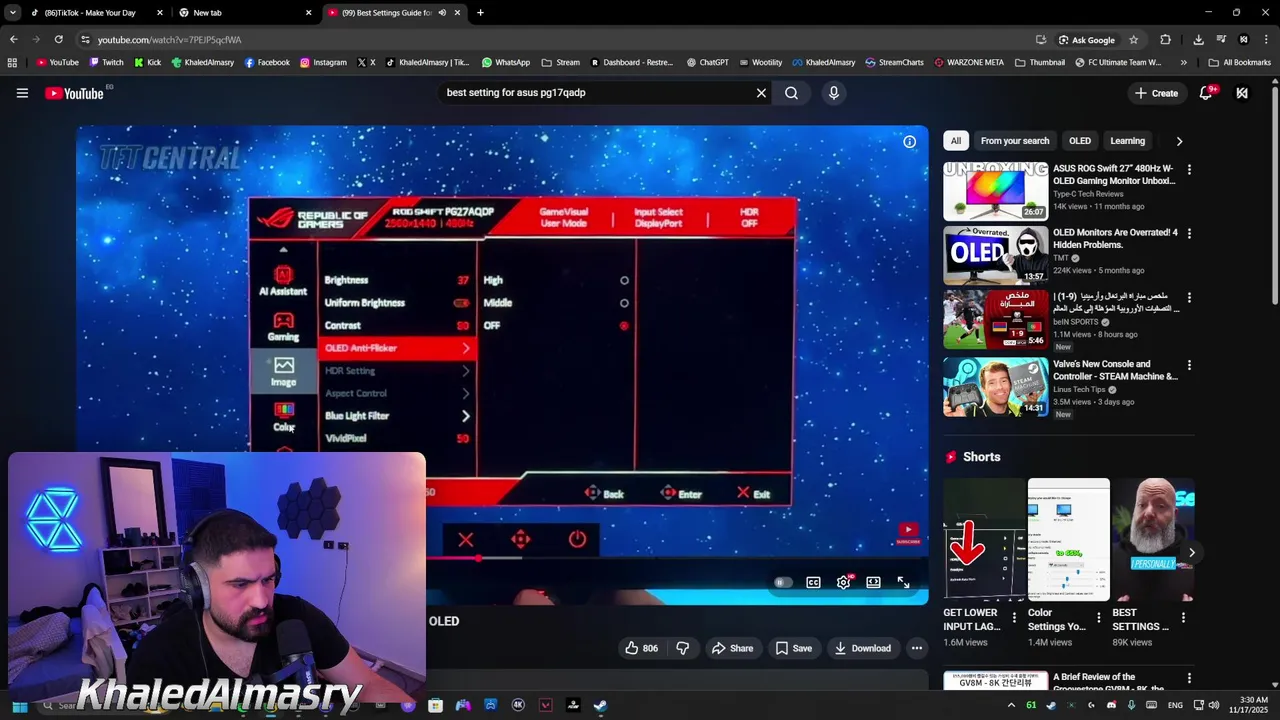1280x720 pixels.
Task: Run search with magnifier button
Action: pyautogui.click(x=791, y=93)
